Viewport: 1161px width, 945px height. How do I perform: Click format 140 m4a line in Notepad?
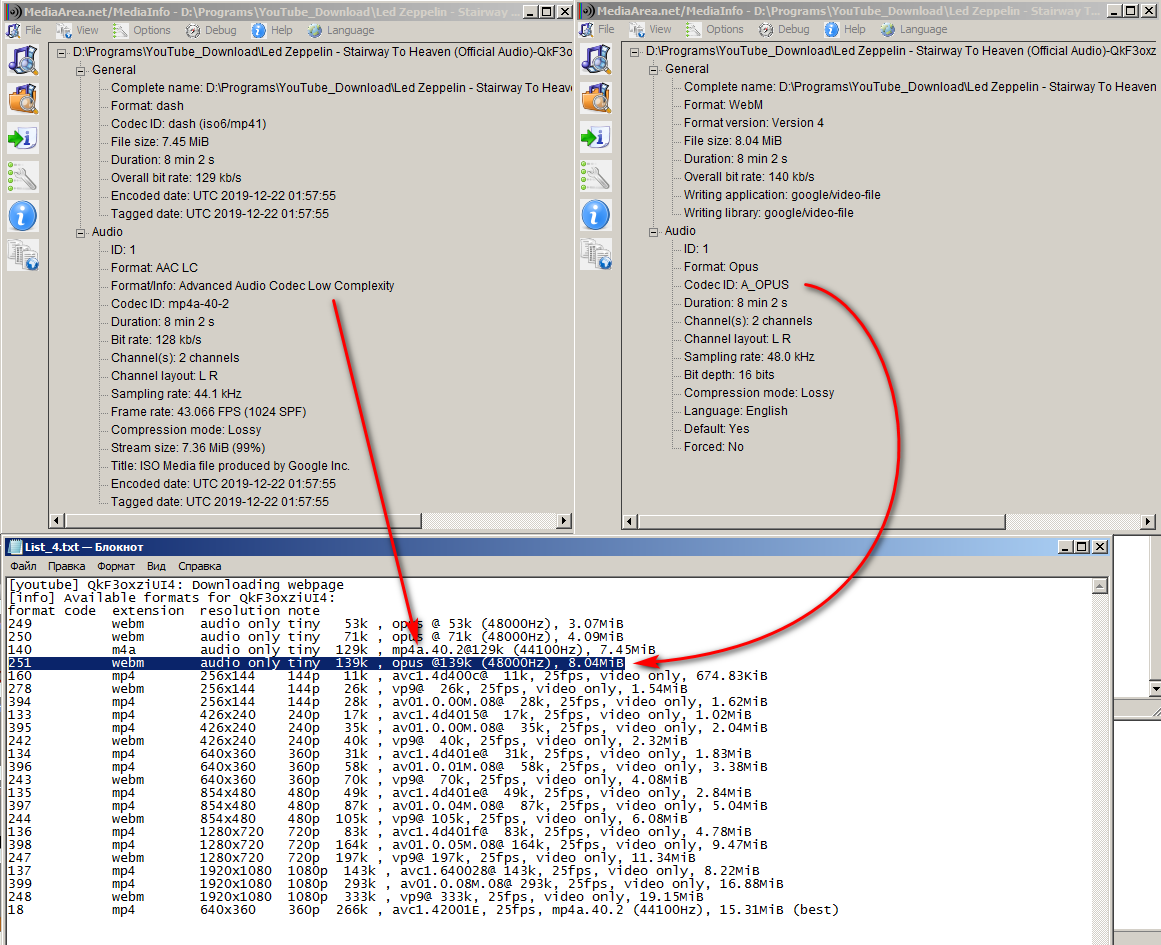332,650
